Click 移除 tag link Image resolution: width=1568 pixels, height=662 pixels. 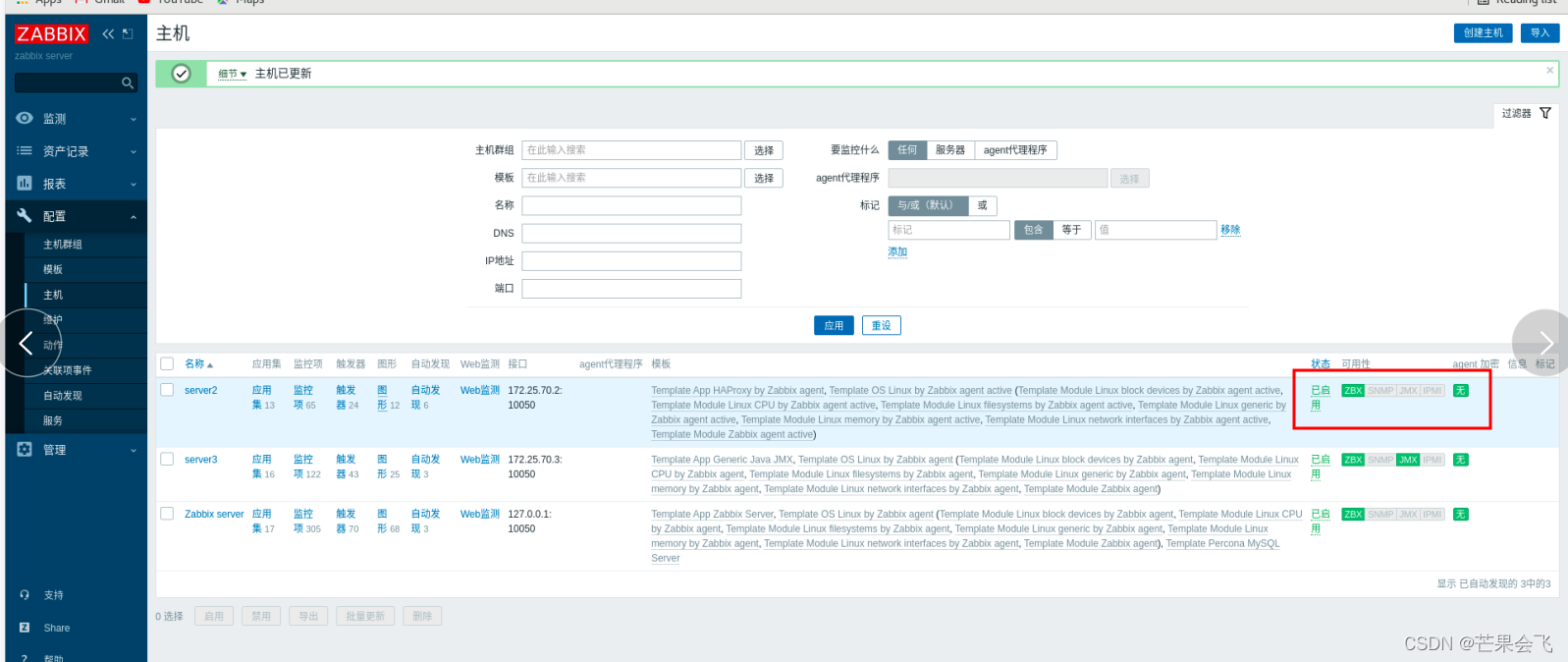(1230, 230)
